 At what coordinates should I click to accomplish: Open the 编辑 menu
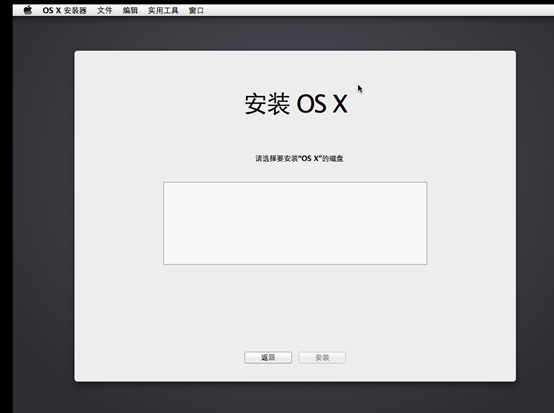tap(130, 11)
